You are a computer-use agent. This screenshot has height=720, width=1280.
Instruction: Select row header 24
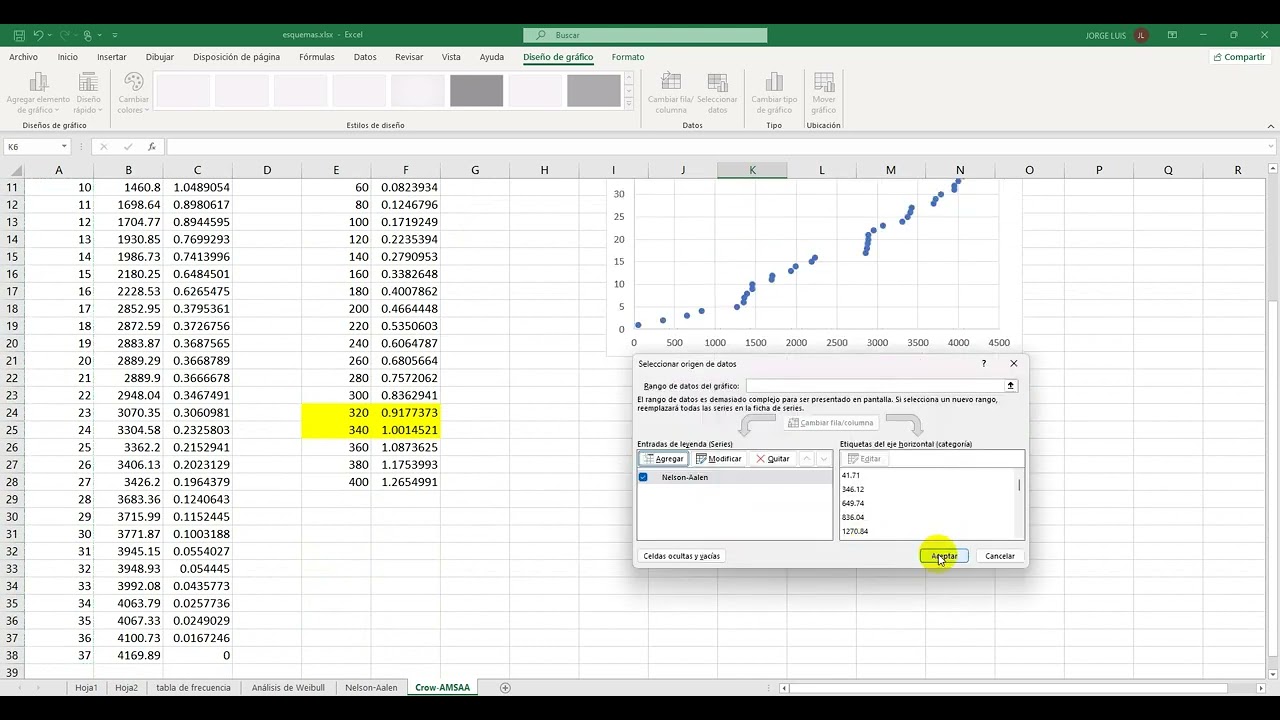click(x=13, y=412)
